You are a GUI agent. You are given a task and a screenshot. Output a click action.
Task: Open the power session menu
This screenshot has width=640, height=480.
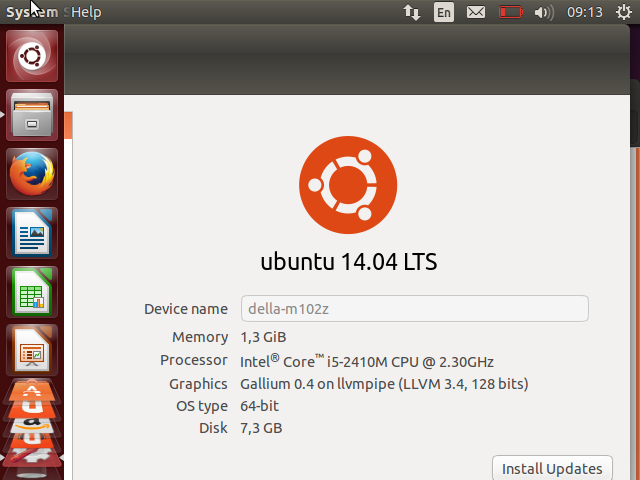coord(624,12)
